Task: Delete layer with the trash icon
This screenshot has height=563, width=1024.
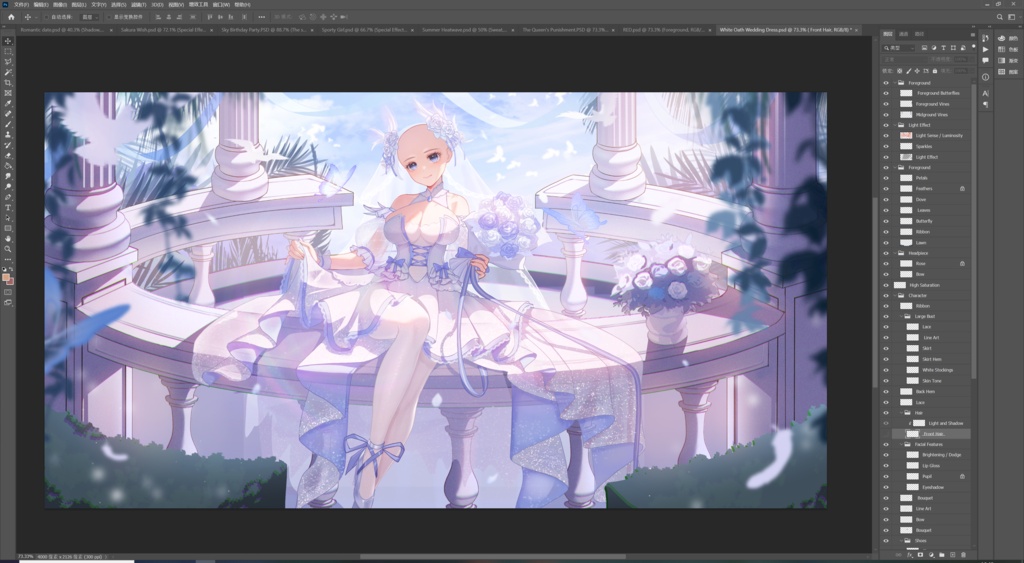Action: 963,555
